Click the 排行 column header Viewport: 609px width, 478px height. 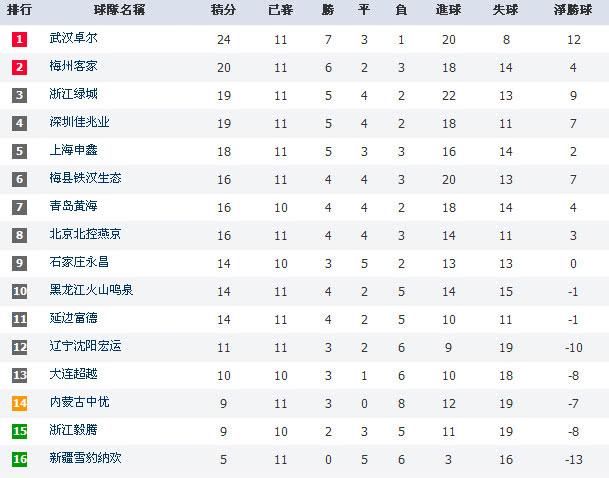click(20, 12)
